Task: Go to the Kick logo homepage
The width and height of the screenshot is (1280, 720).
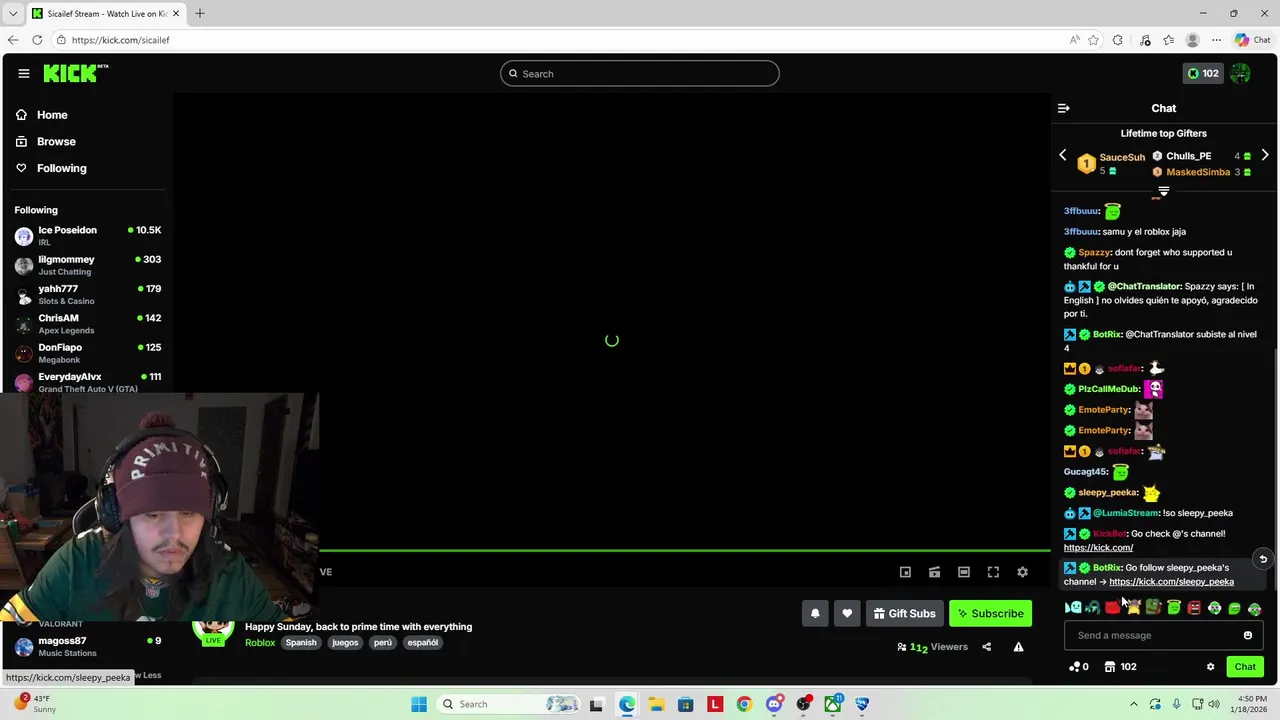Action: 75,73
